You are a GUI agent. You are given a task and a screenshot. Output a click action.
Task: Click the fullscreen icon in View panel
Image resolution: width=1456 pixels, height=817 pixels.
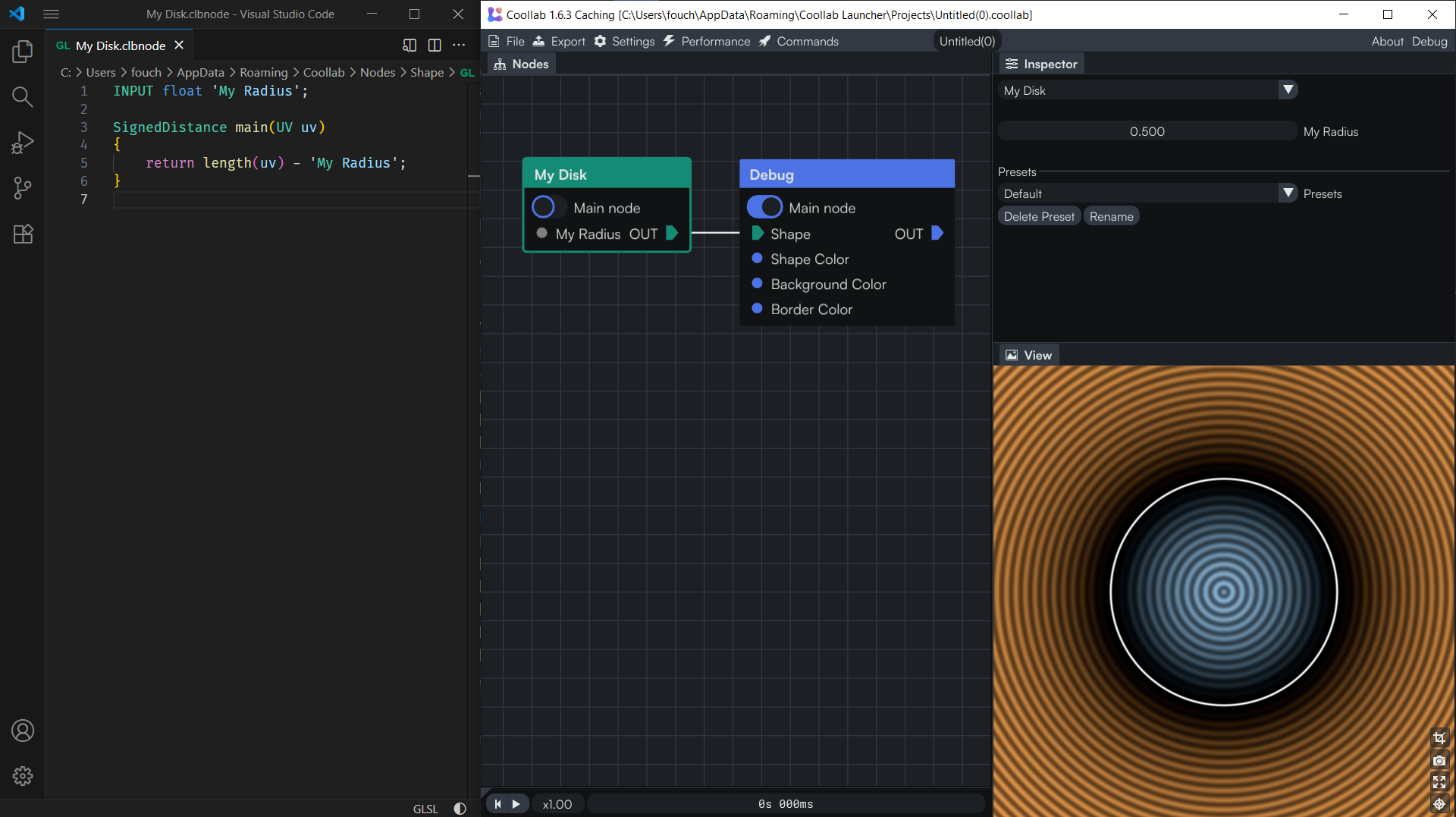(x=1439, y=782)
